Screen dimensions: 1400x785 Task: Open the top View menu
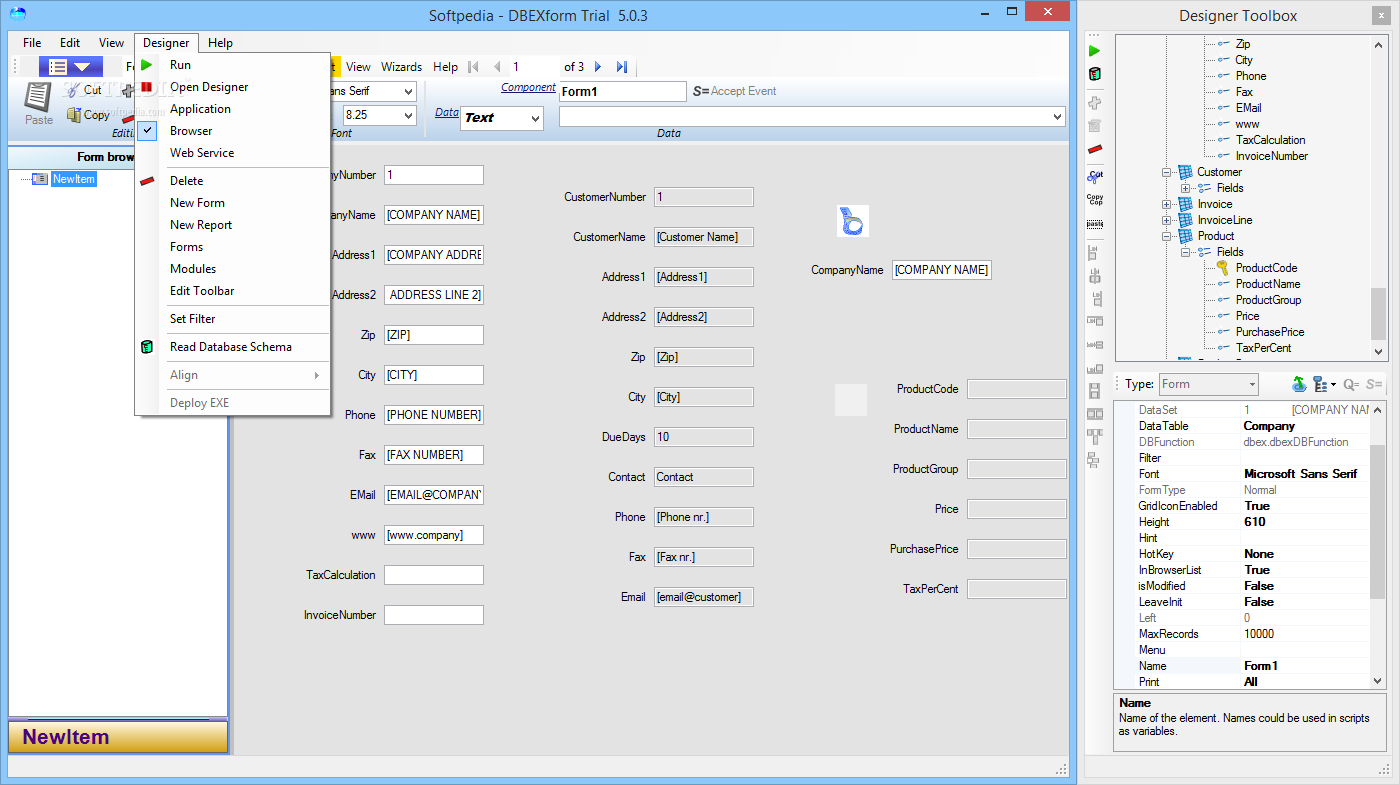(x=112, y=43)
